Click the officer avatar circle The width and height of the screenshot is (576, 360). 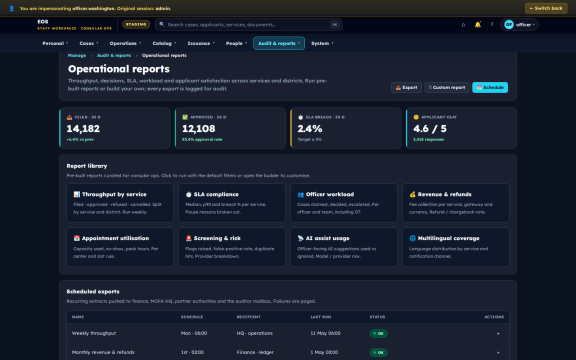pos(509,25)
